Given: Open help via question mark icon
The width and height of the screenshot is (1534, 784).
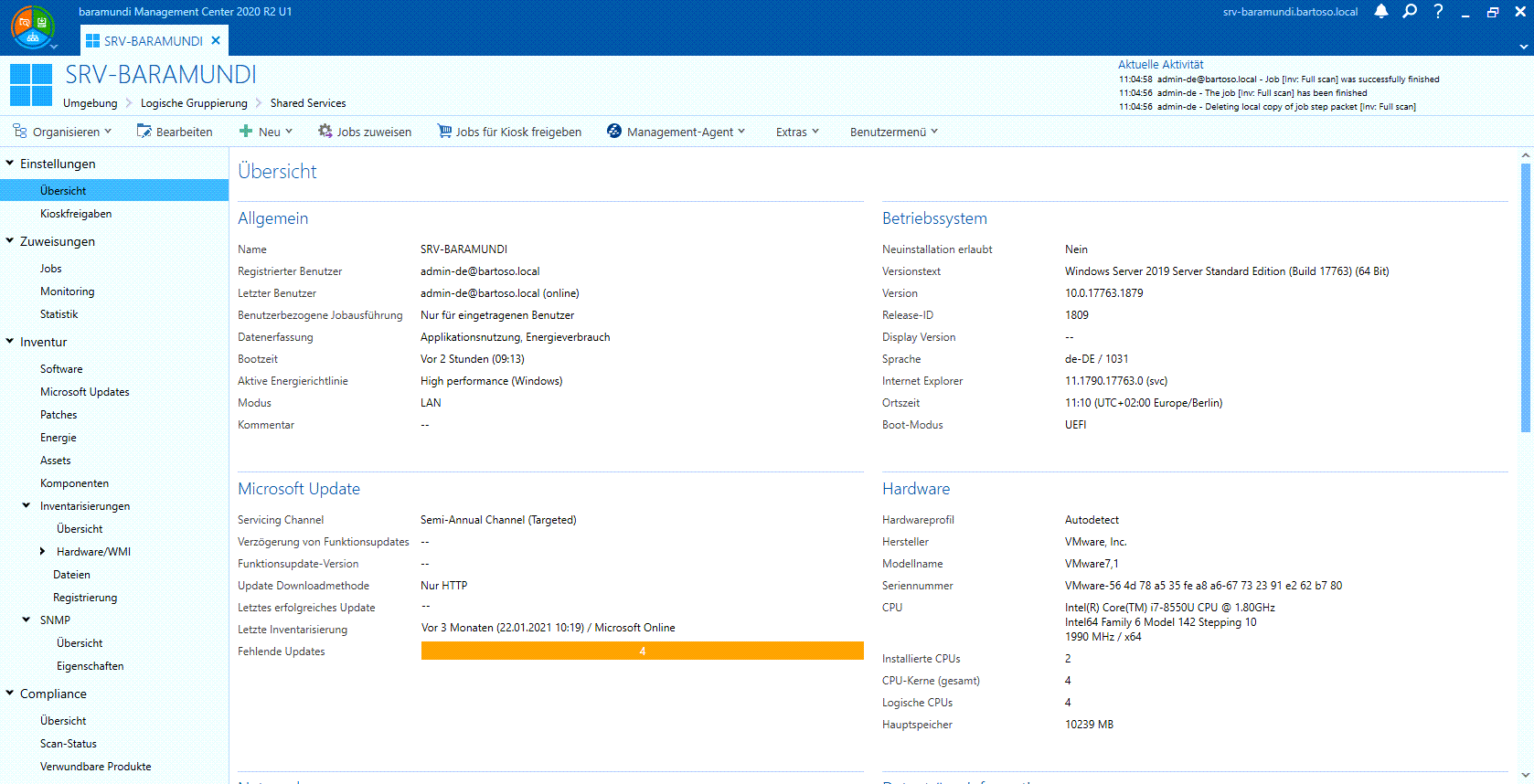Looking at the screenshot, I should click(1438, 12).
